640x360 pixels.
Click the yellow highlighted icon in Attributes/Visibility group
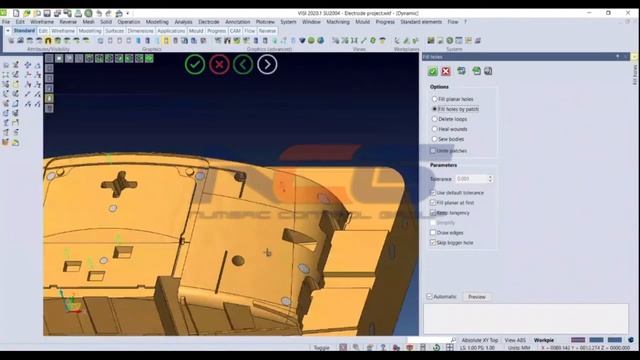(48, 40)
